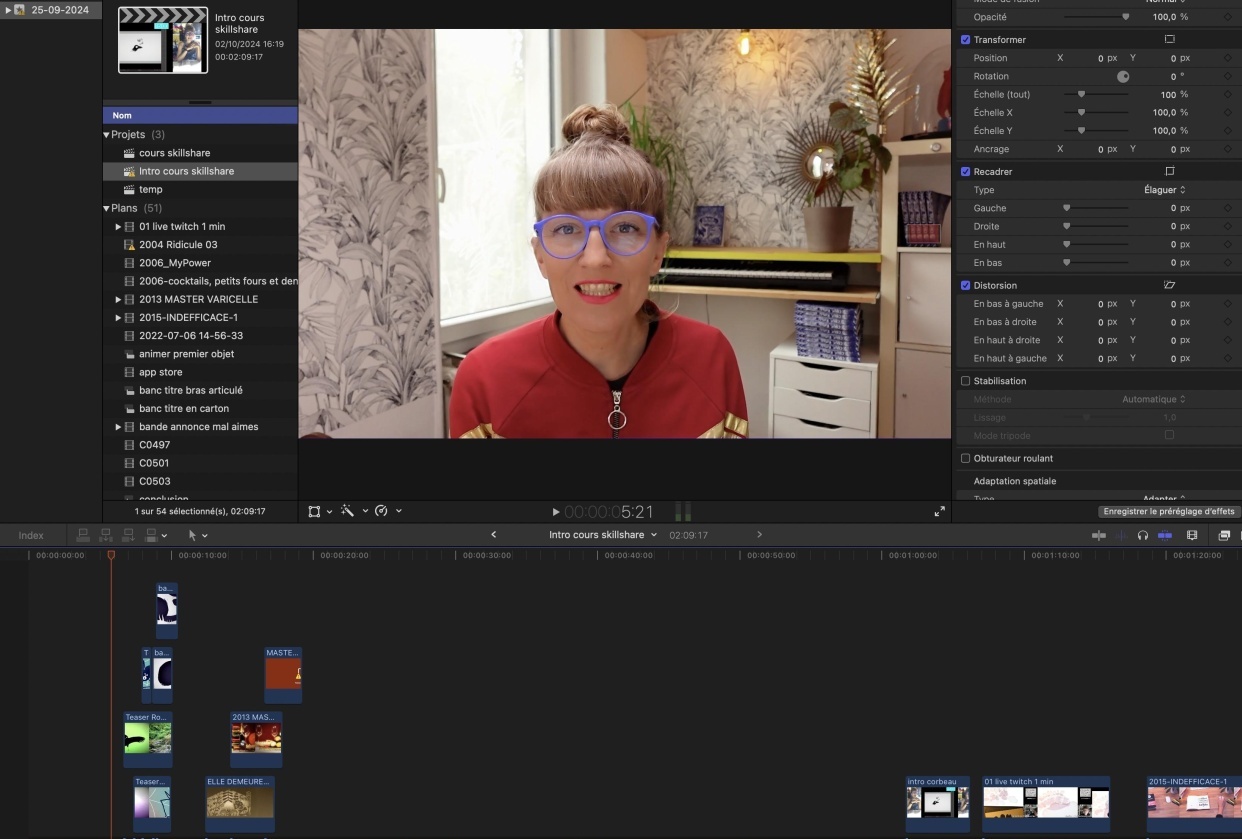
Task: Add keyframe for Rotation
Action: (1228, 76)
